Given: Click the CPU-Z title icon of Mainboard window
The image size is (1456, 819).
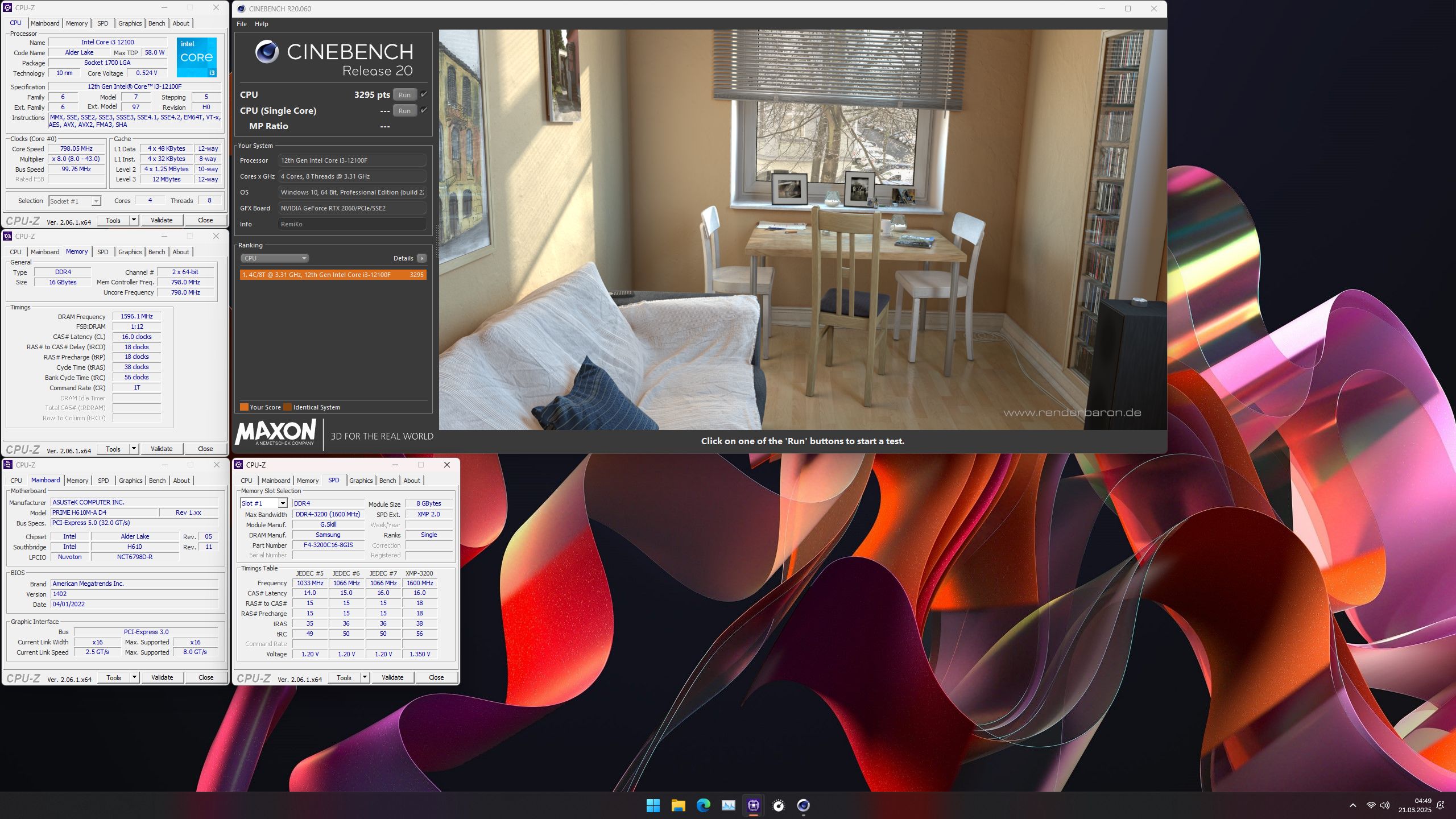Looking at the screenshot, I should [8, 465].
